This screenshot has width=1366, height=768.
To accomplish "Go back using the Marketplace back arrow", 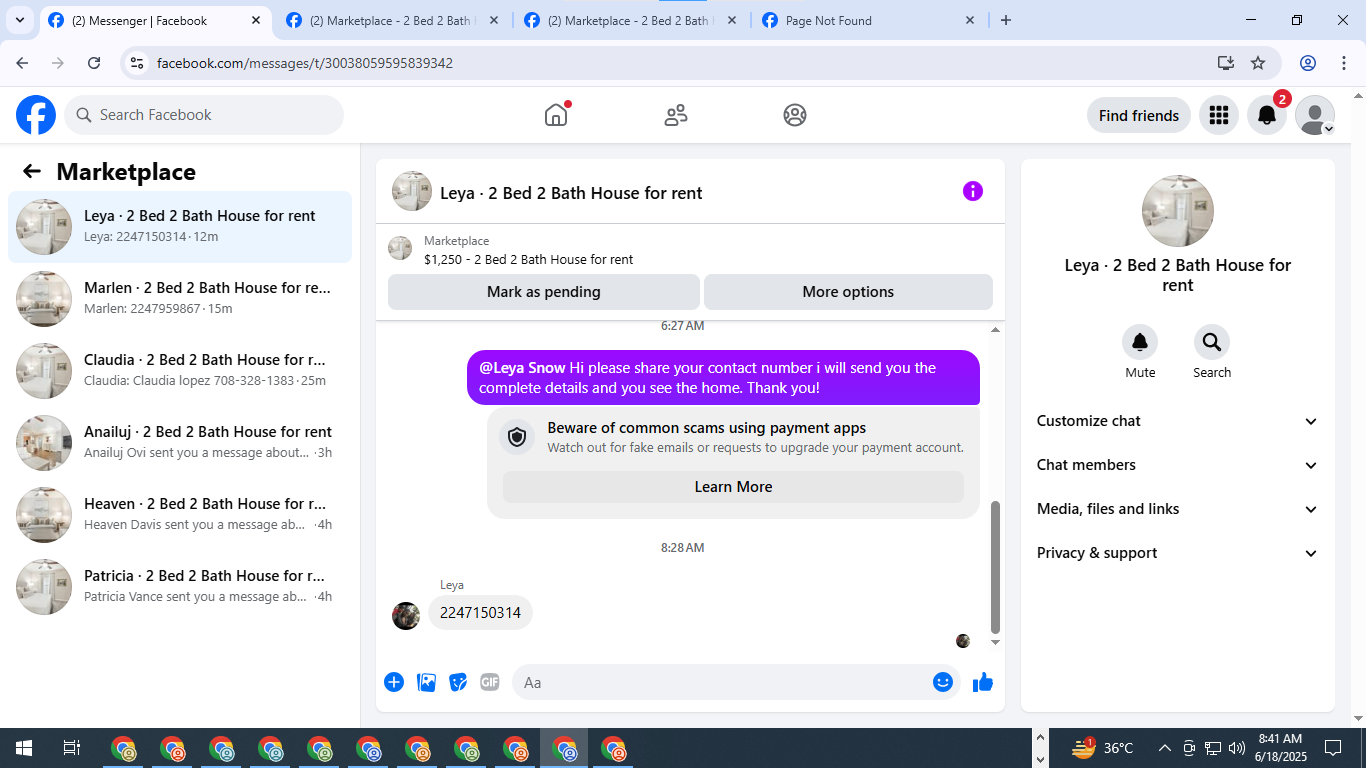I will (x=32, y=171).
